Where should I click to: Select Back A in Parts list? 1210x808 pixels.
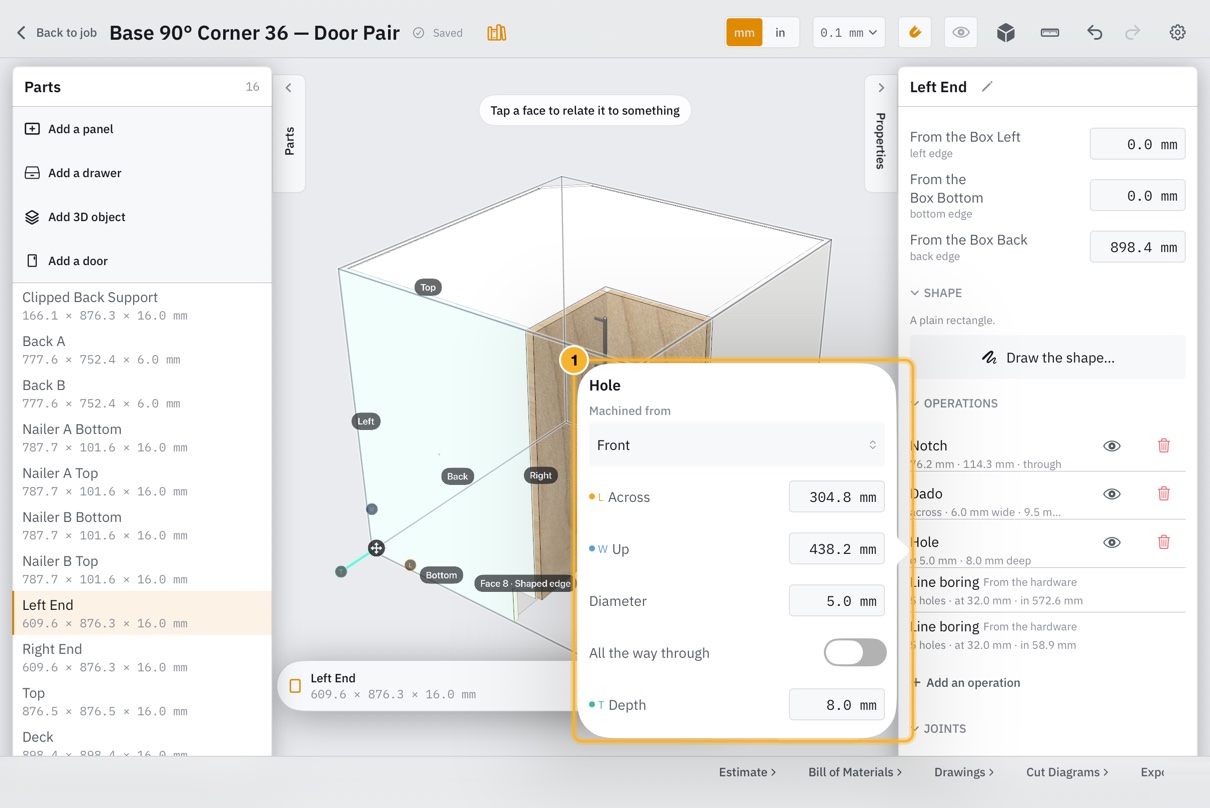[142, 349]
